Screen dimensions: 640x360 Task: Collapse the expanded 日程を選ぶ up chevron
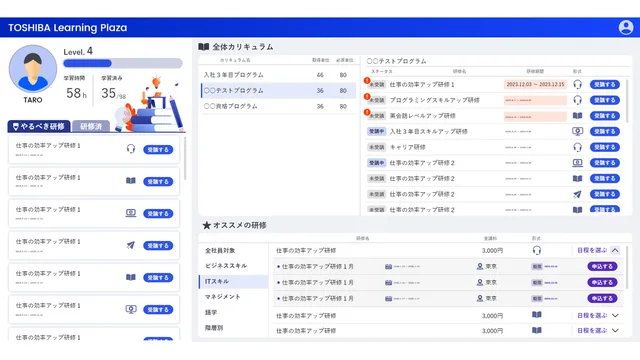tap(615, 250)
